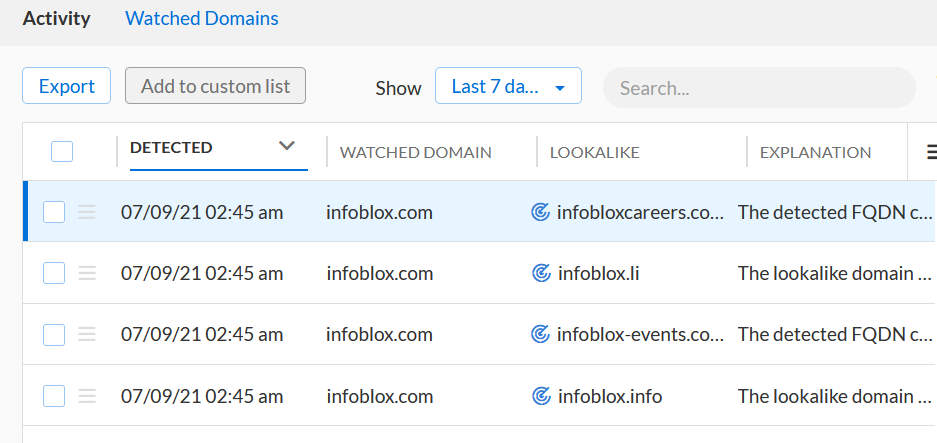Click the target icon next to infoblox.info
The image size is (937, 443).
pos(541,397)
